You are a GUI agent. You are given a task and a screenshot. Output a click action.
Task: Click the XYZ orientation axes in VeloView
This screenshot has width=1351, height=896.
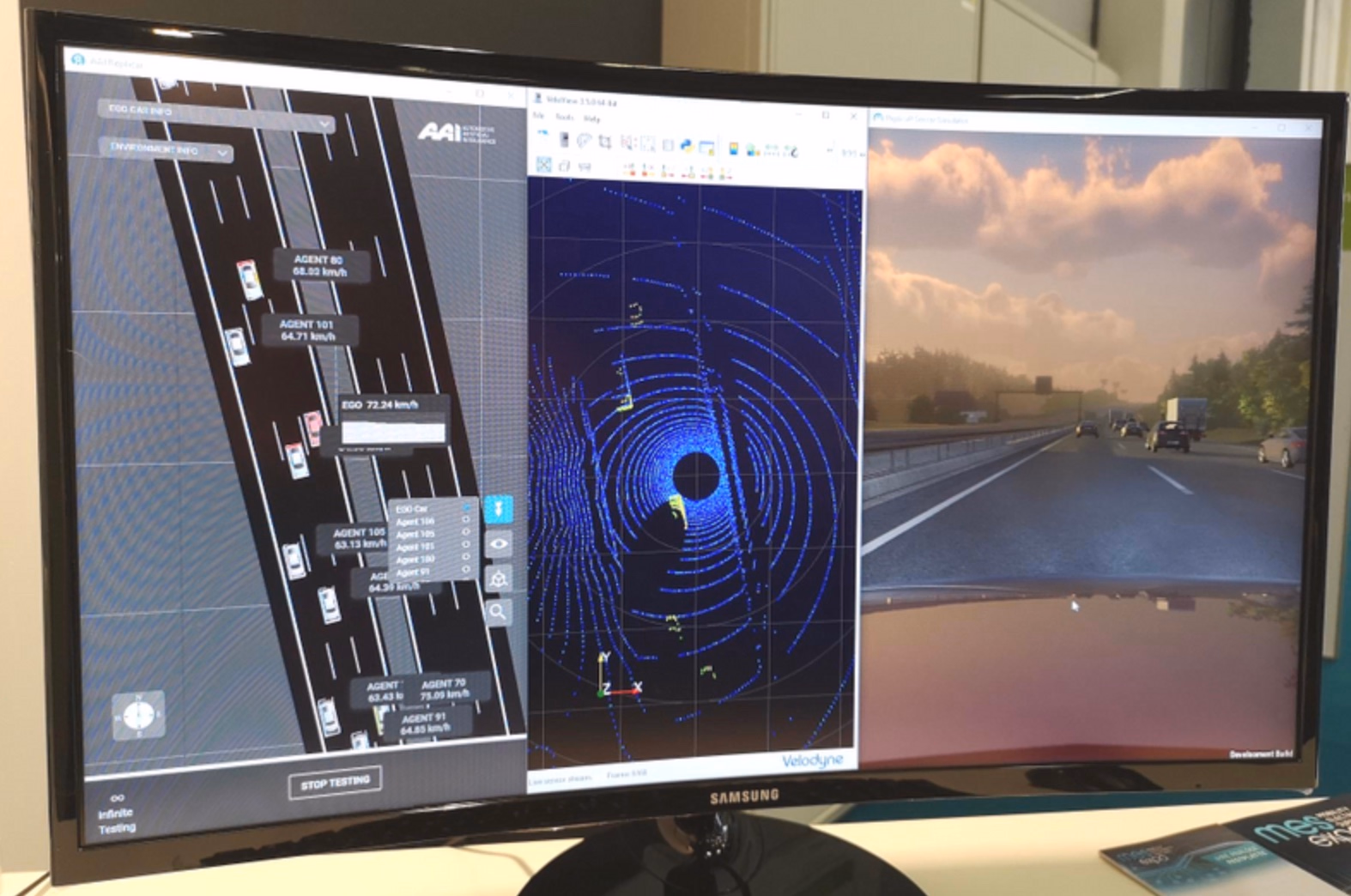point(618,675)
